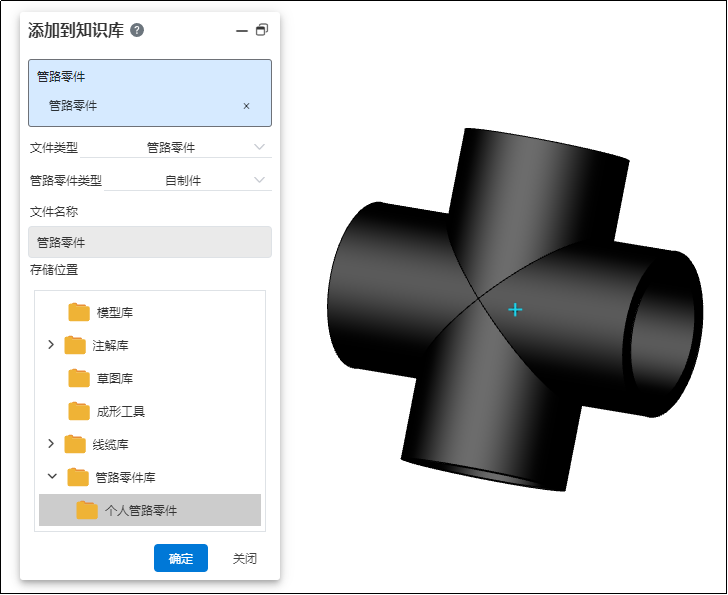Click the 关闭 button
The height and width of the screenshot is (595, 728).
point(244,558)
